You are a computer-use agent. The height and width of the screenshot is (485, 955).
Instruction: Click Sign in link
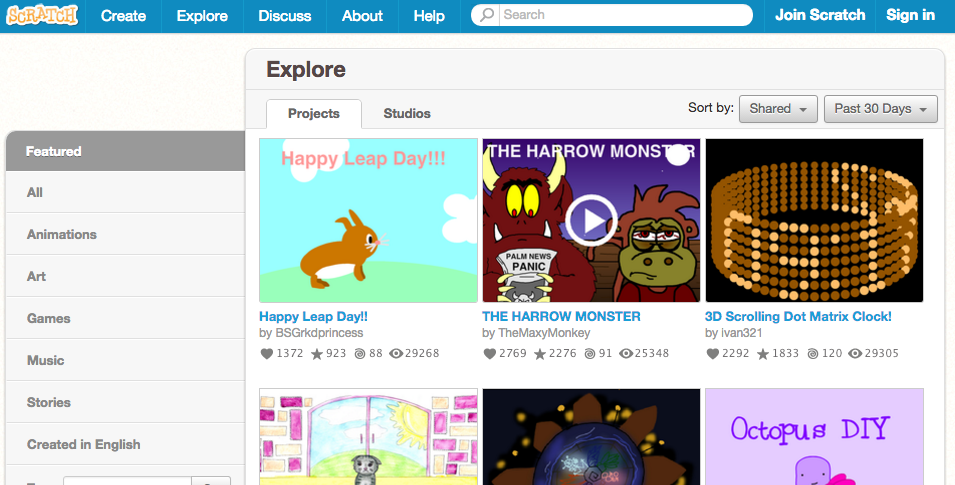911,15
